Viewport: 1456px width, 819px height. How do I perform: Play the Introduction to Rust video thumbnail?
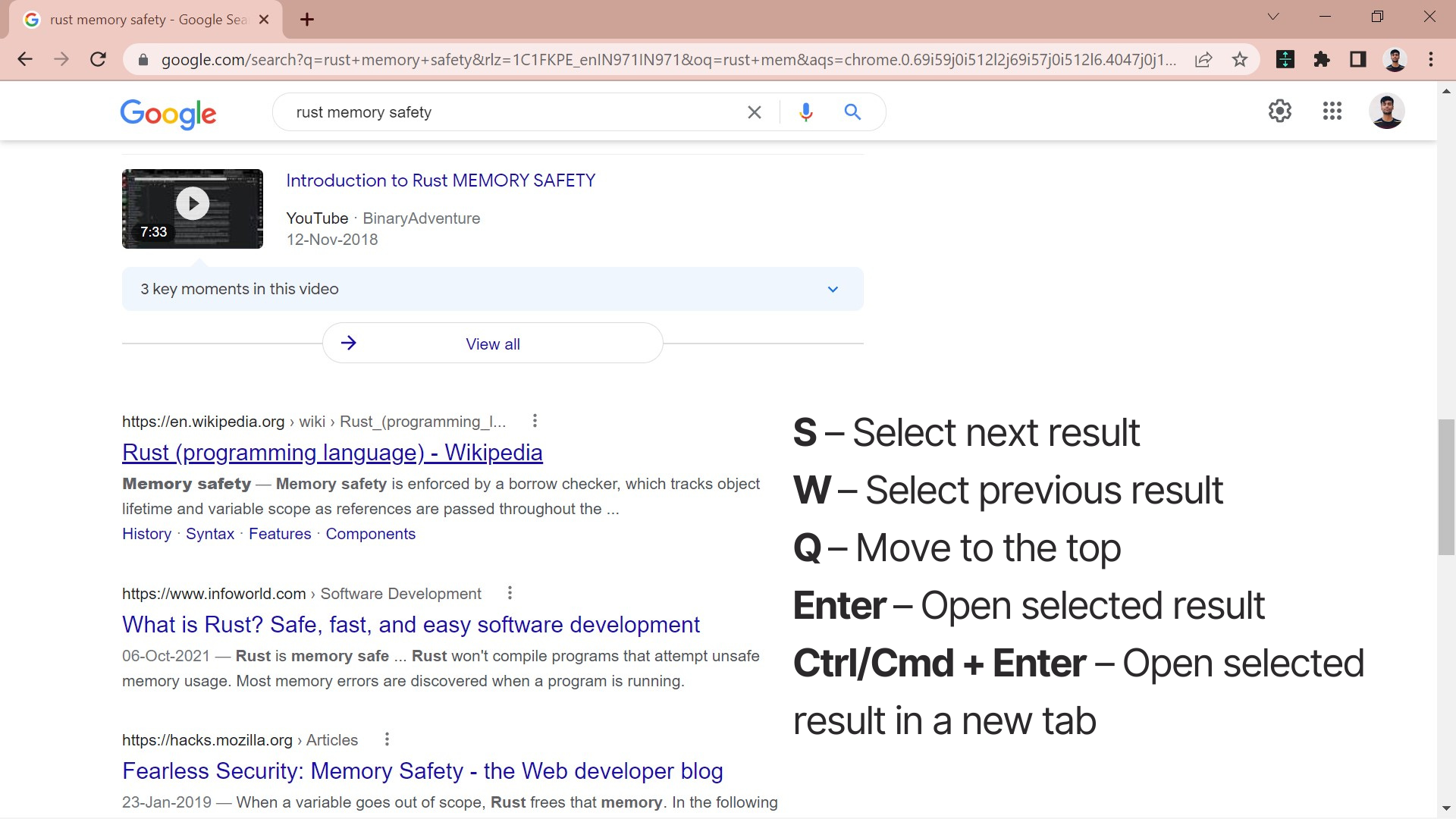click(x=193, y=204)
